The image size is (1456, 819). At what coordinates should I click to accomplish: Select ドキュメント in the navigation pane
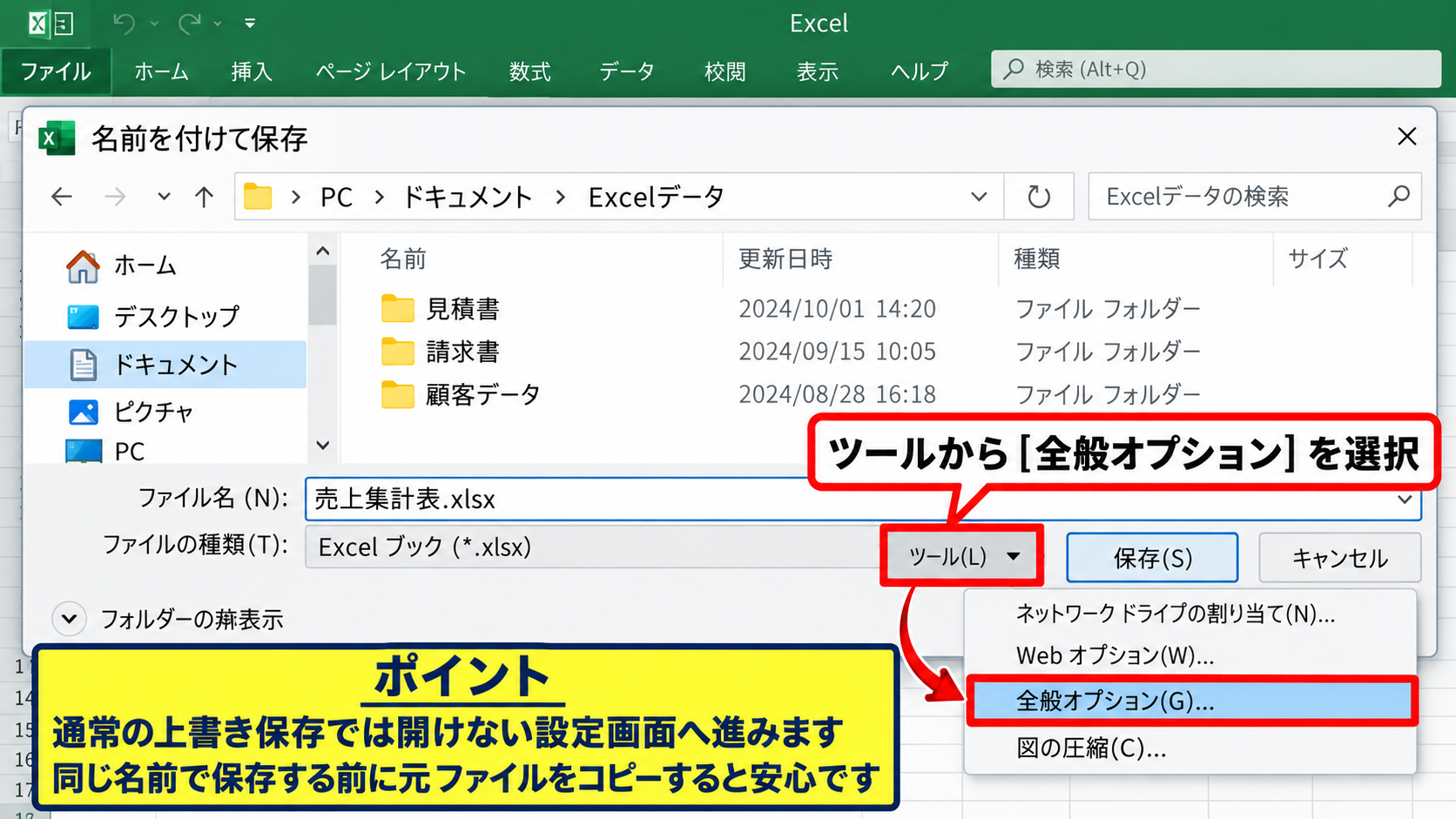click(165, 364)
